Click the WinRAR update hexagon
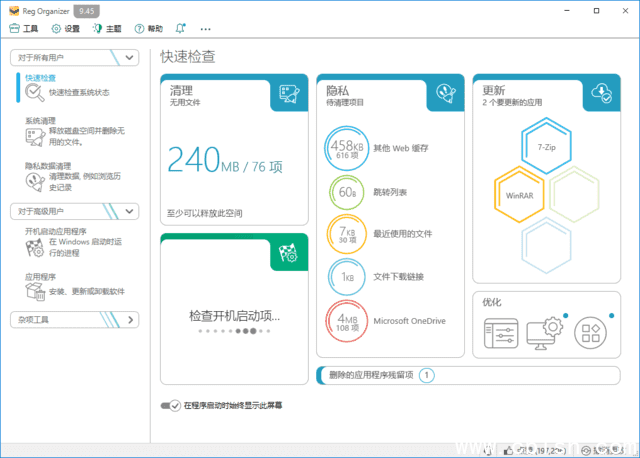The image size is (640, 458). pos(519,195)
